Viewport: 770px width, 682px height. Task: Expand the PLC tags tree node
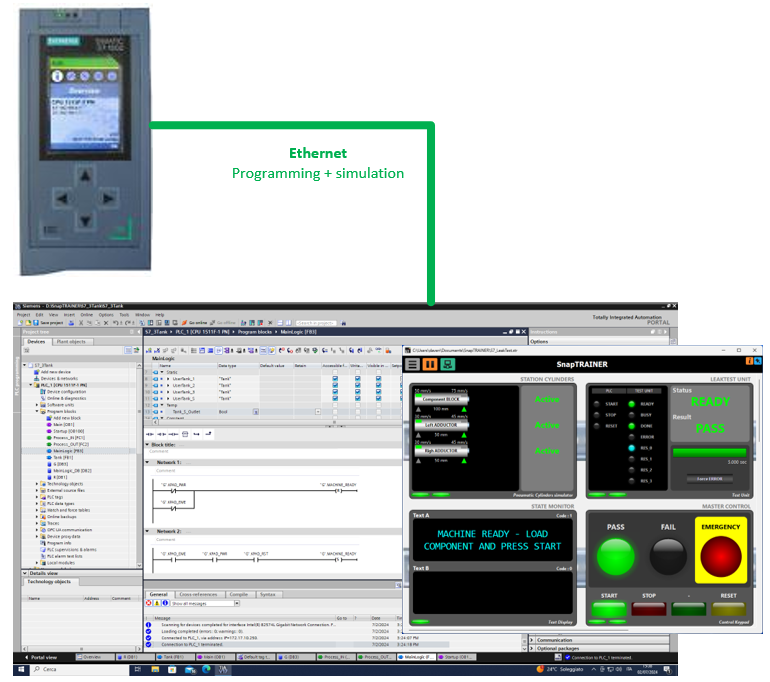click(37, 497)
